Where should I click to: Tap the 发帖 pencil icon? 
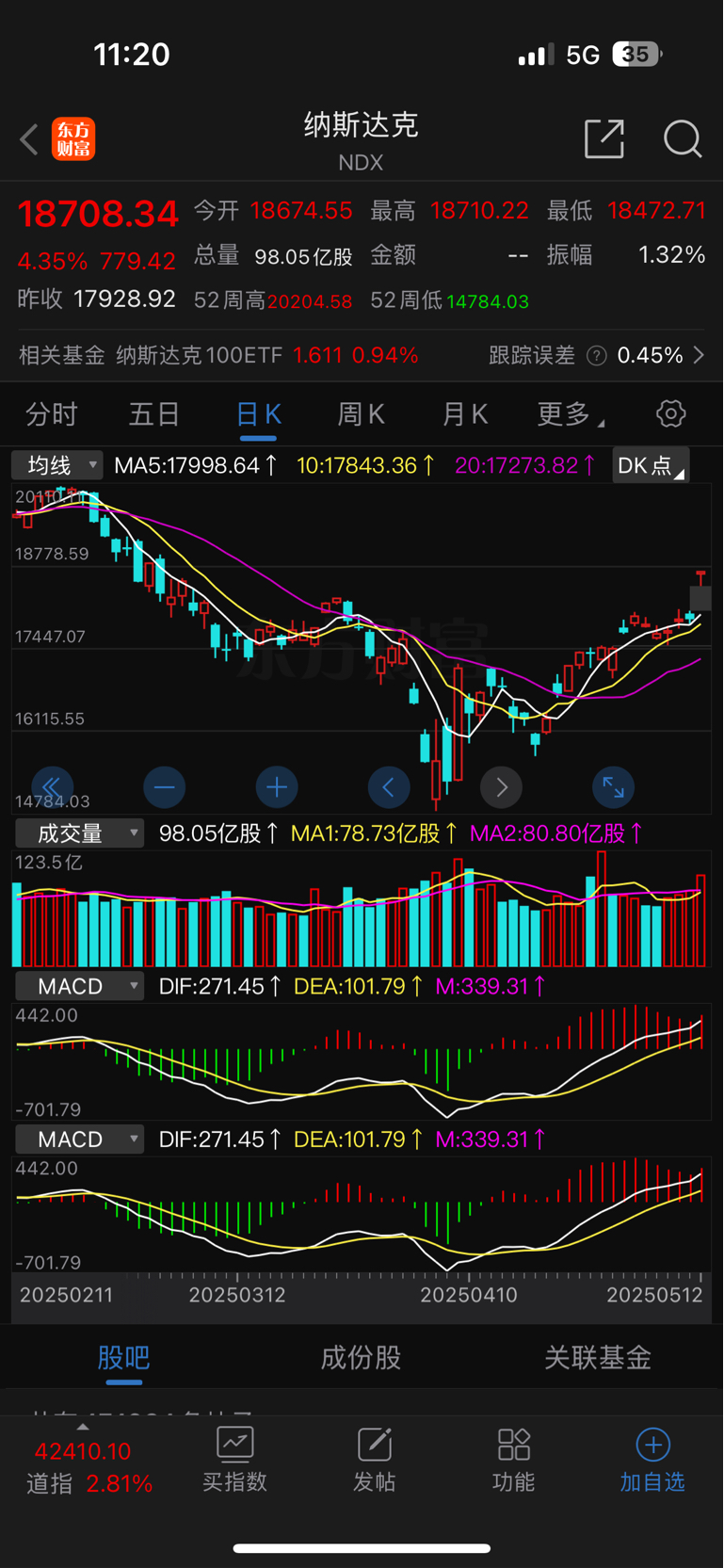pyautogui.click(x=374, y=1444)
